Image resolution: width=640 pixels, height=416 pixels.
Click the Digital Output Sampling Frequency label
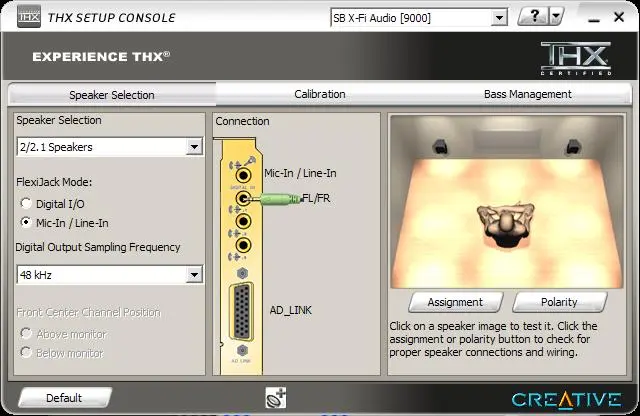tap(98, 247)
